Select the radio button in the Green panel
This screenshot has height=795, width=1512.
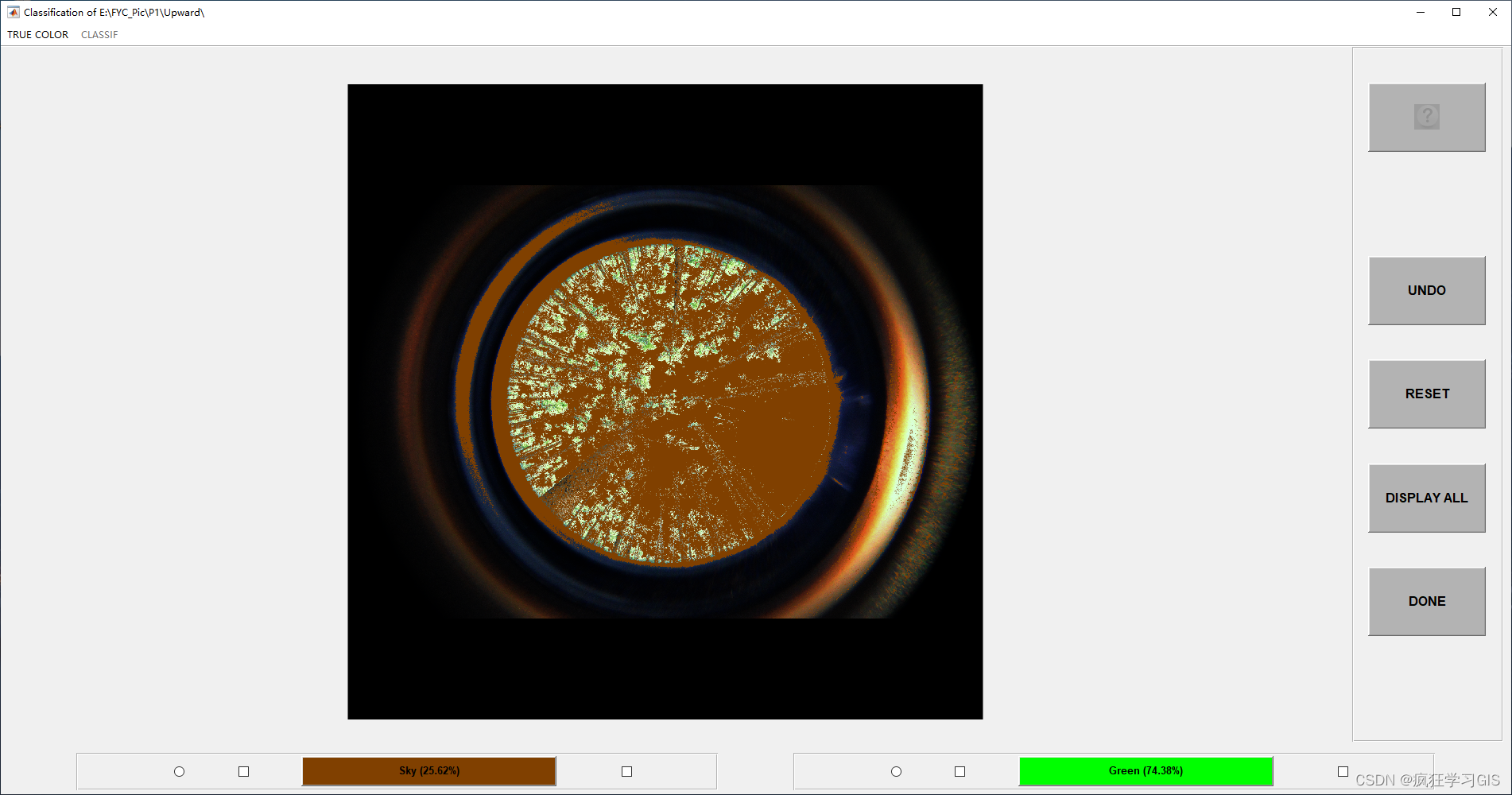point(896,771)
